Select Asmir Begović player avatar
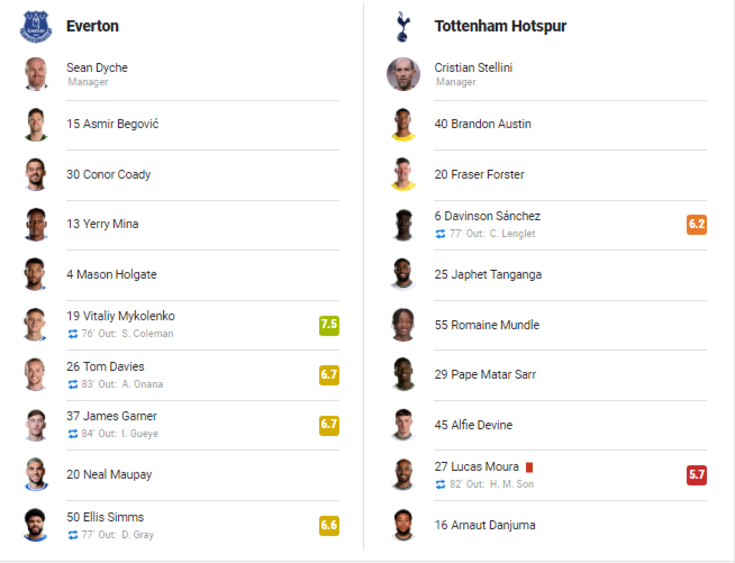This screenshot has height=563, width=735. coord(36,124)
